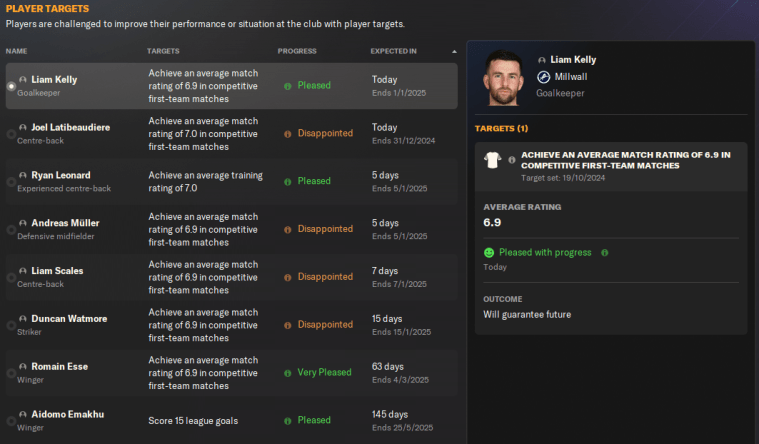This screenshot has width=759, height=444.
Task: Click the info icon beside Romain Esse's Very Pleased
Action: (288, 373)
